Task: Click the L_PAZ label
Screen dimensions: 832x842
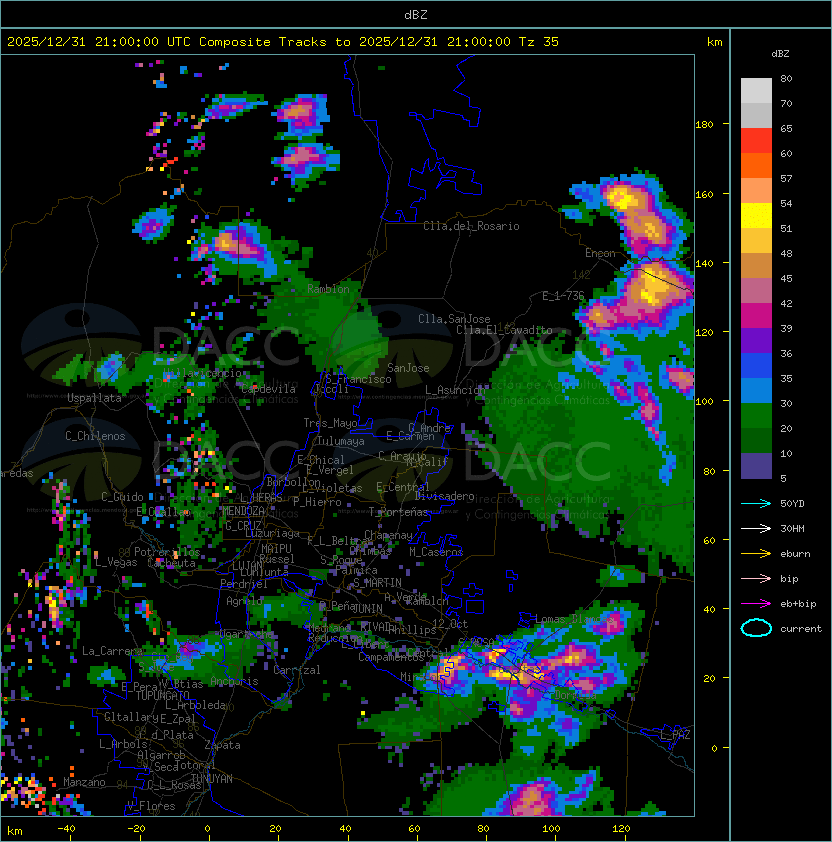Action: click(675, 735)
